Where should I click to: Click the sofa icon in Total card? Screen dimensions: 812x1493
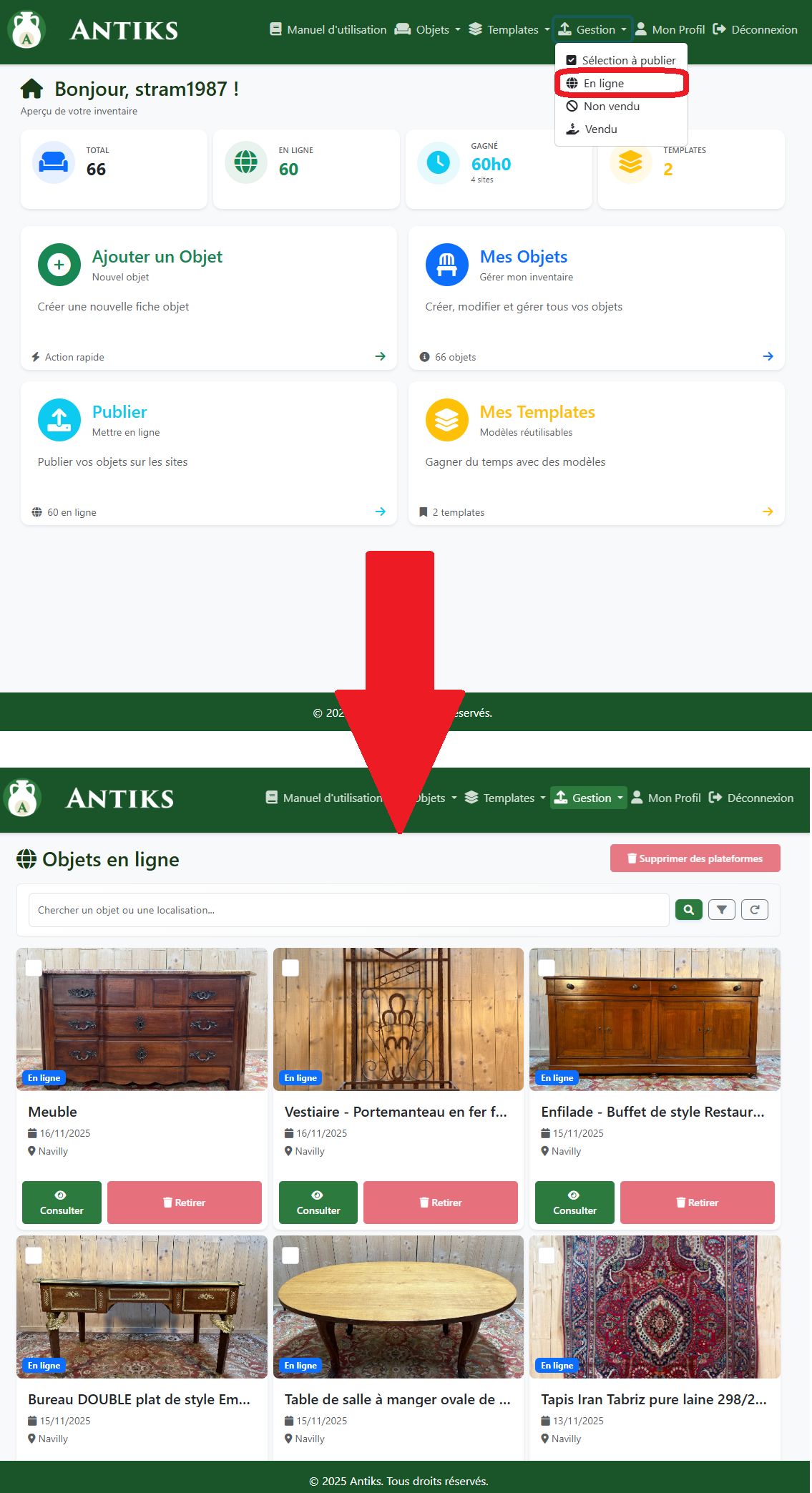[54, 163]
